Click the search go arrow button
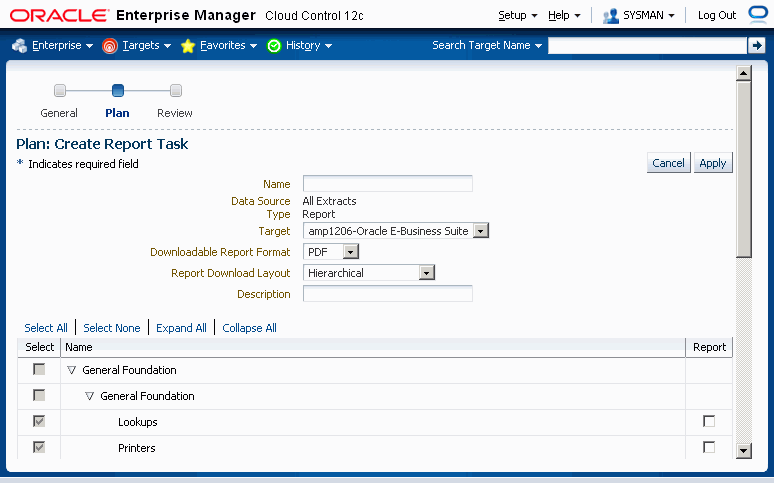The image size is (774, 483). tap(756, 45)
